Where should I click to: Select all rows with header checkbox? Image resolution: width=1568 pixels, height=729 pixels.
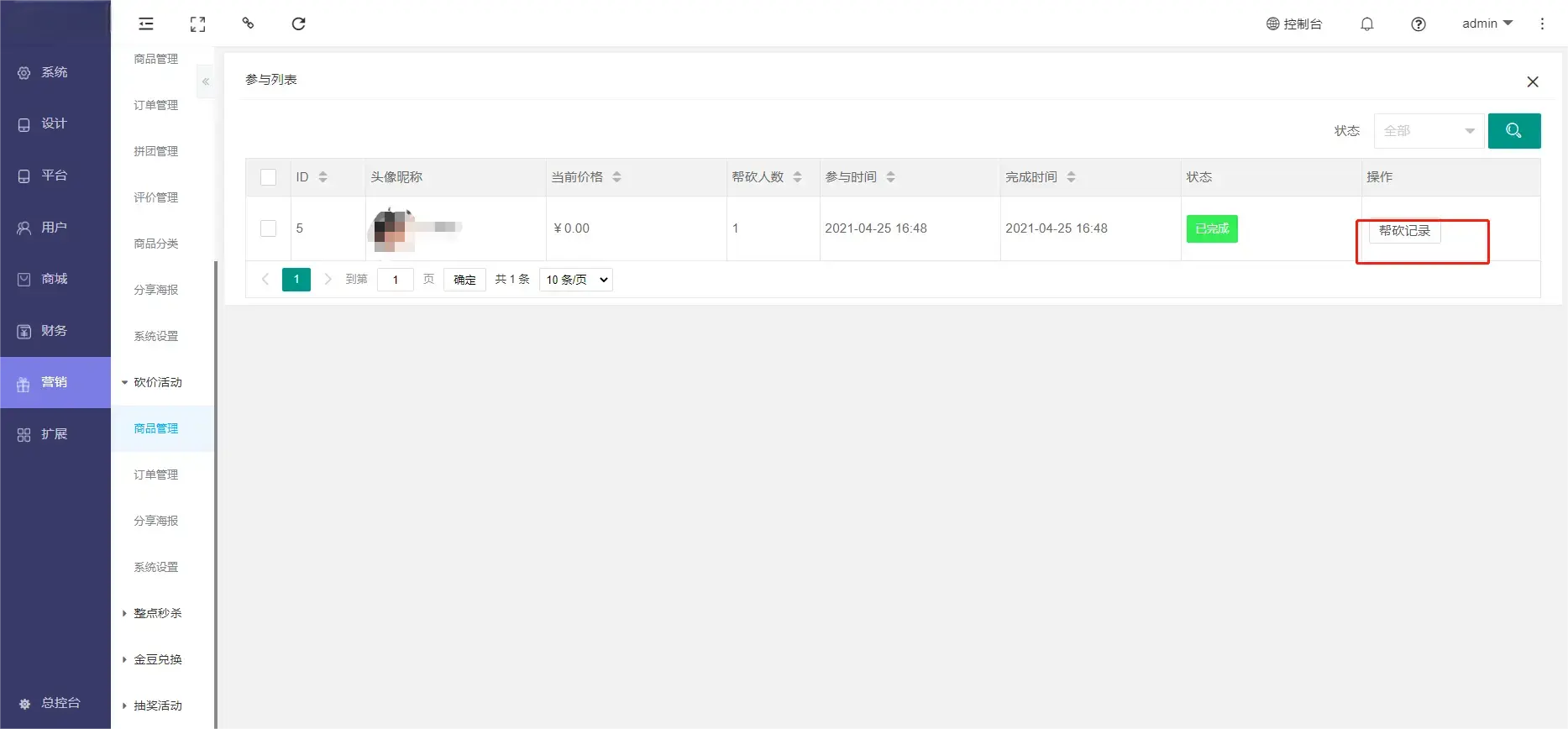tap(268, 177)
